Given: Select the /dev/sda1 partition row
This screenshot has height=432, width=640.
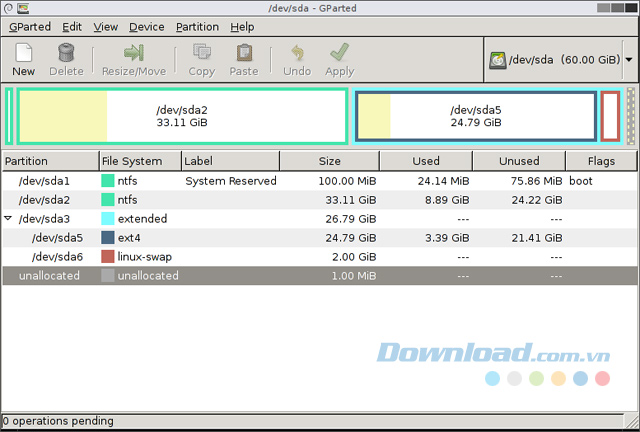Looking at the screenshot, I should (320, 180).
